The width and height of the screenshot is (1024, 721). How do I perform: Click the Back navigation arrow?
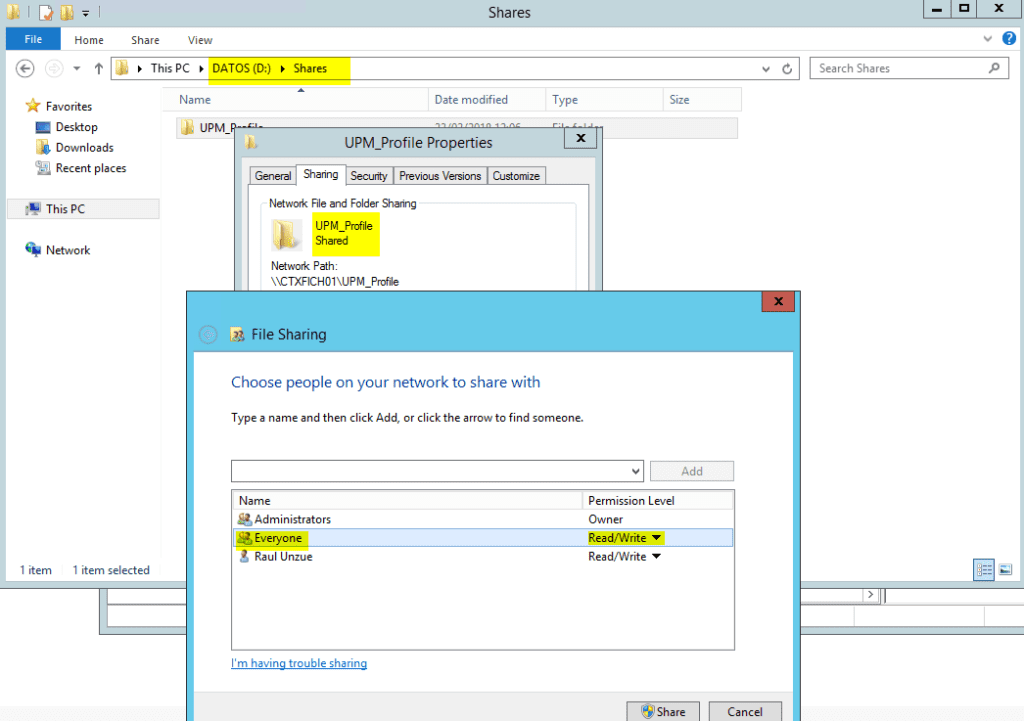[x=25, y=68]
